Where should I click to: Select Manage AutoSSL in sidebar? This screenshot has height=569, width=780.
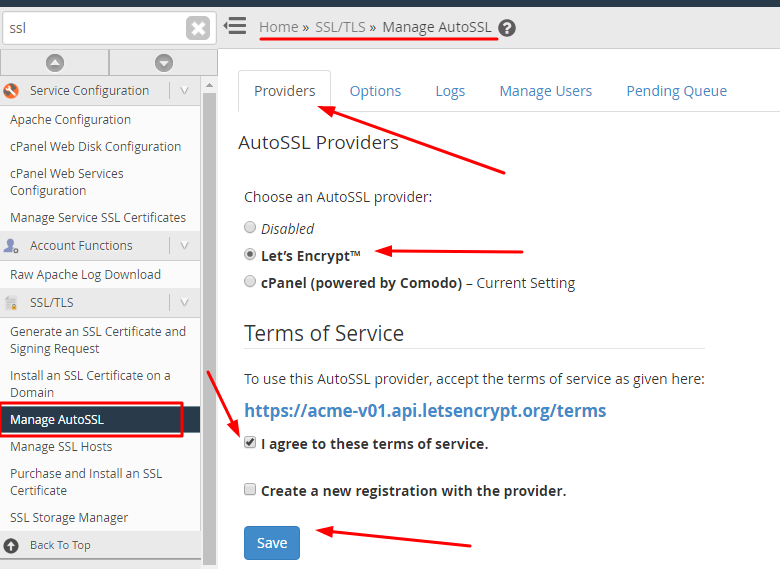tap(99, 420)
